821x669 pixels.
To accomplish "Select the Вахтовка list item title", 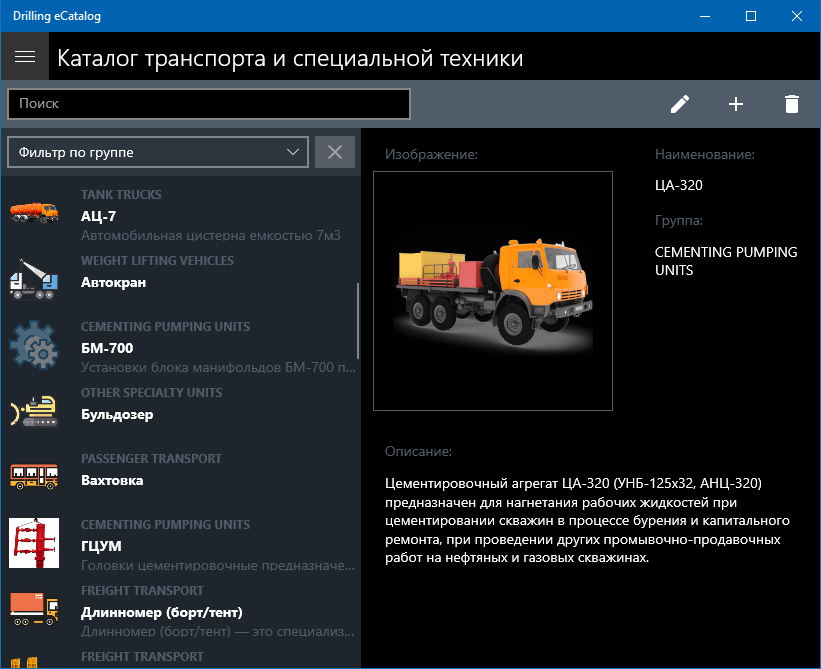I will pos(112,481).
